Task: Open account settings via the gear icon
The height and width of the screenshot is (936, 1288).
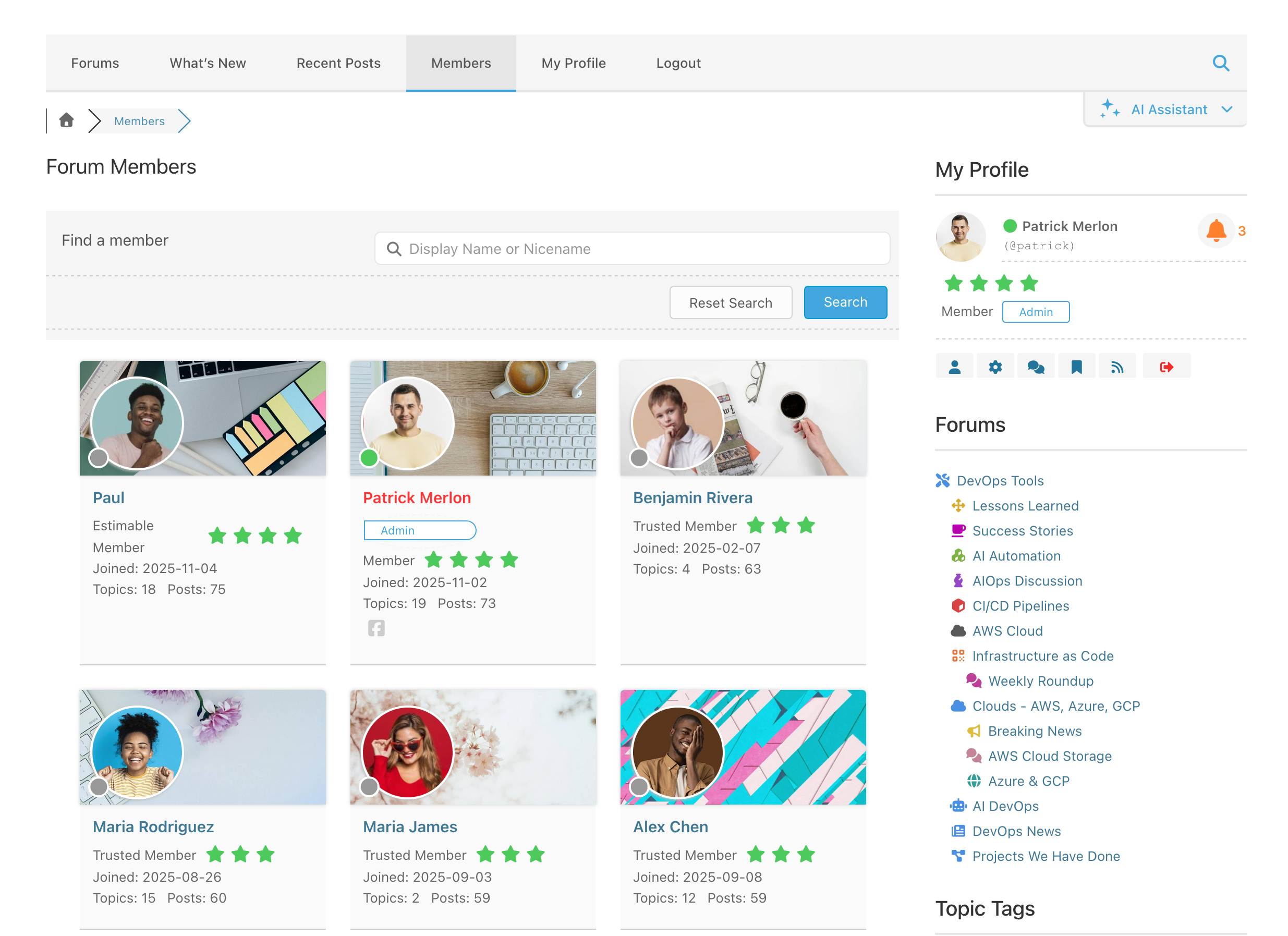Action: pyautogui.click(x=995, y=366)
